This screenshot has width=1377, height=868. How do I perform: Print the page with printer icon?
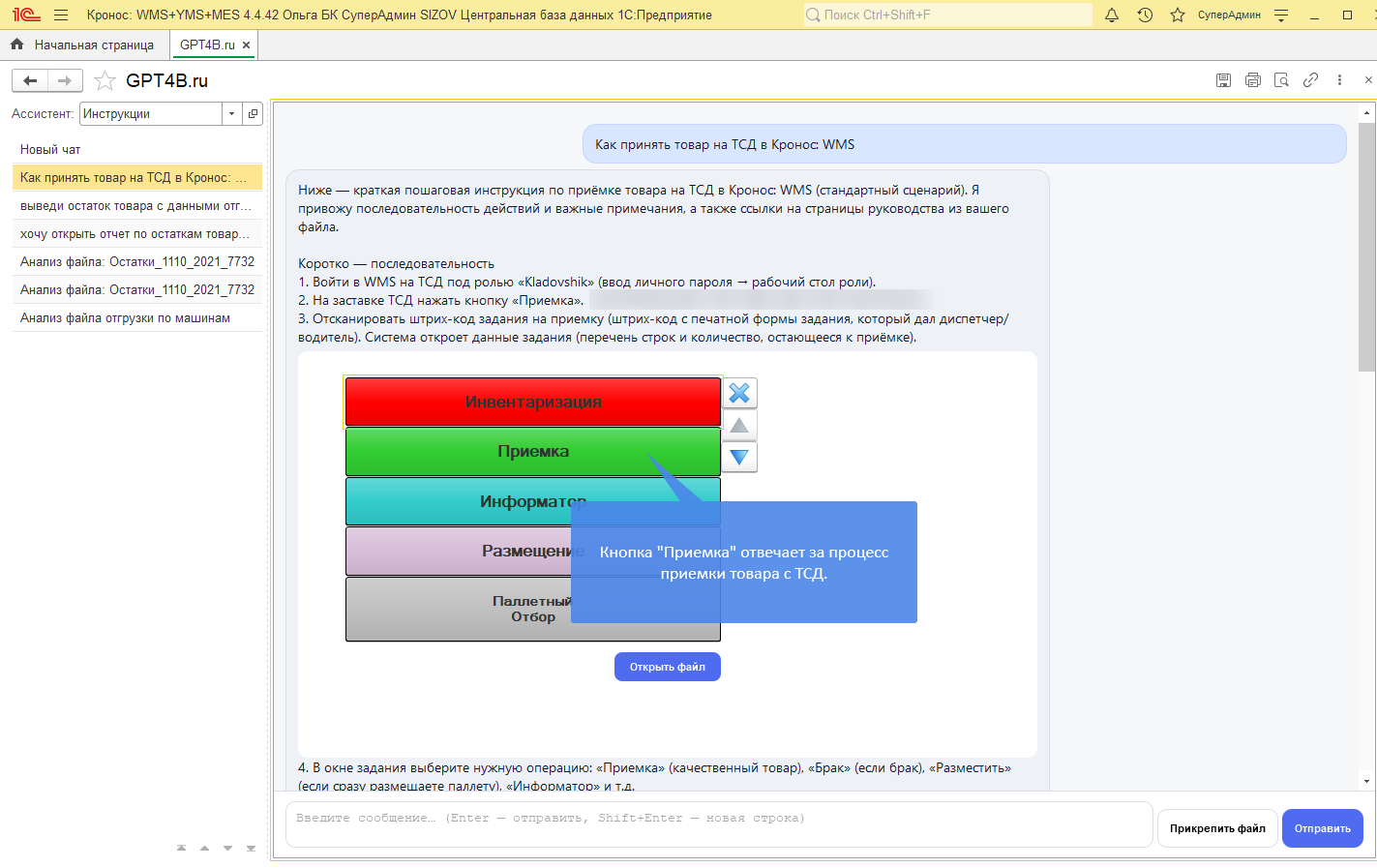pos(1252,80)
